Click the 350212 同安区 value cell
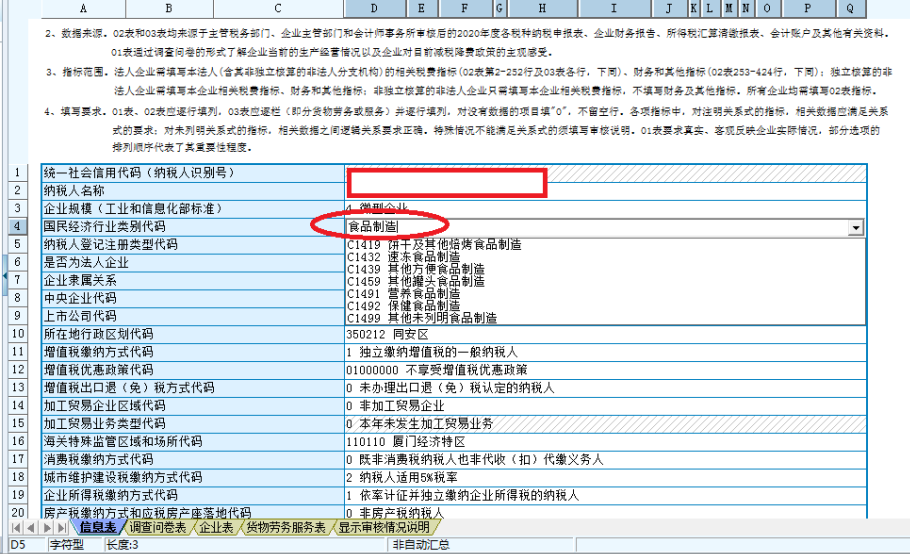 606,334
